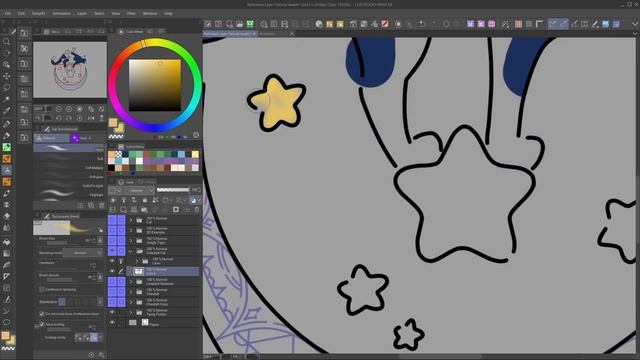This screenshot has height=360, width=640.
Task: Open the Animation menu
Action: click(x=61, y=13)
